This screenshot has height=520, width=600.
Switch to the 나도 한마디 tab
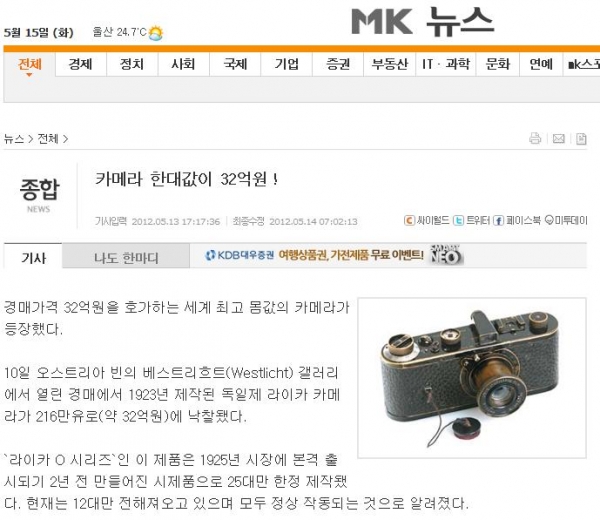click(x=126, y=258)
